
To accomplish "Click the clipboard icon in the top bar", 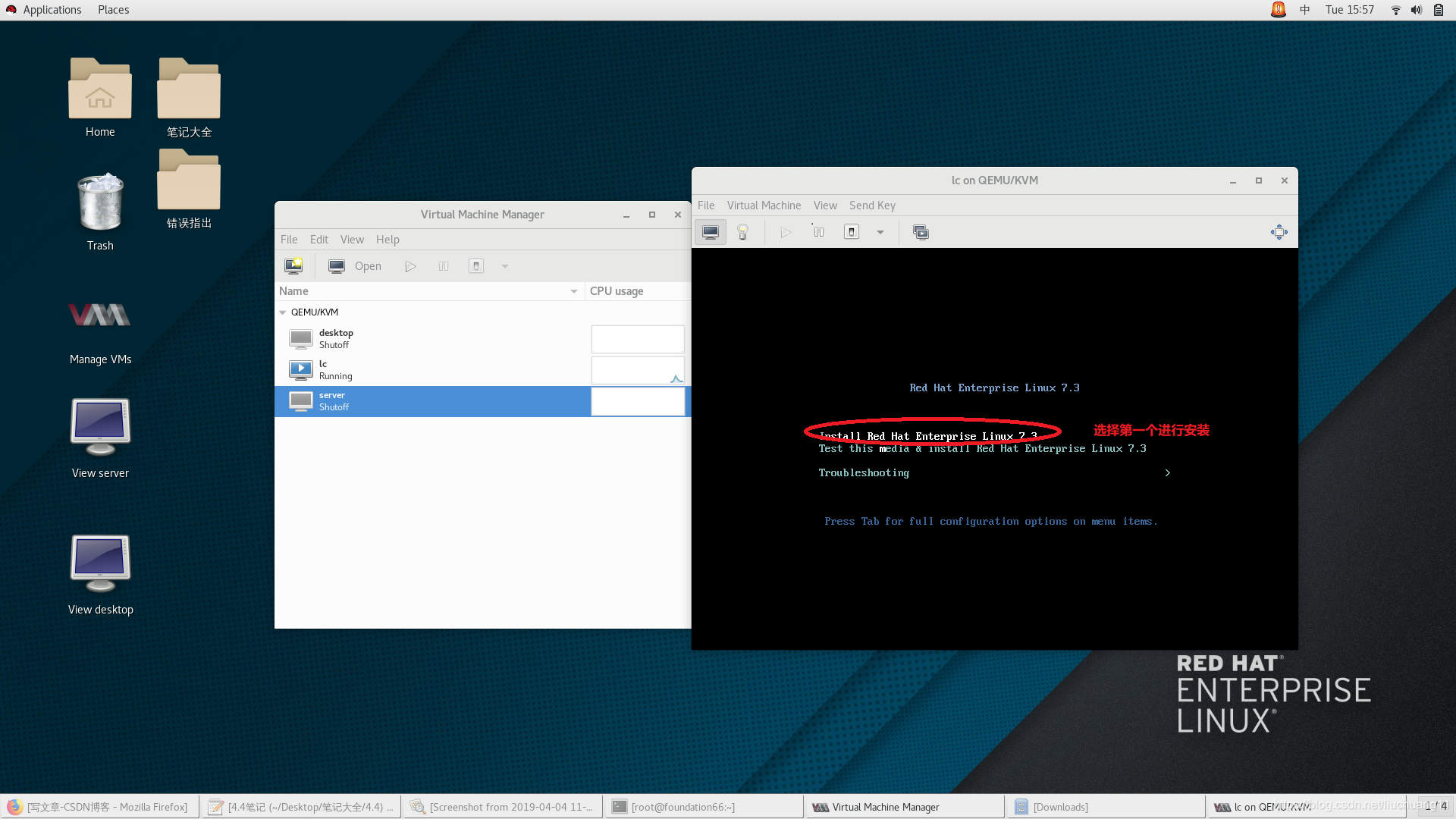I will click(1438, 10).
